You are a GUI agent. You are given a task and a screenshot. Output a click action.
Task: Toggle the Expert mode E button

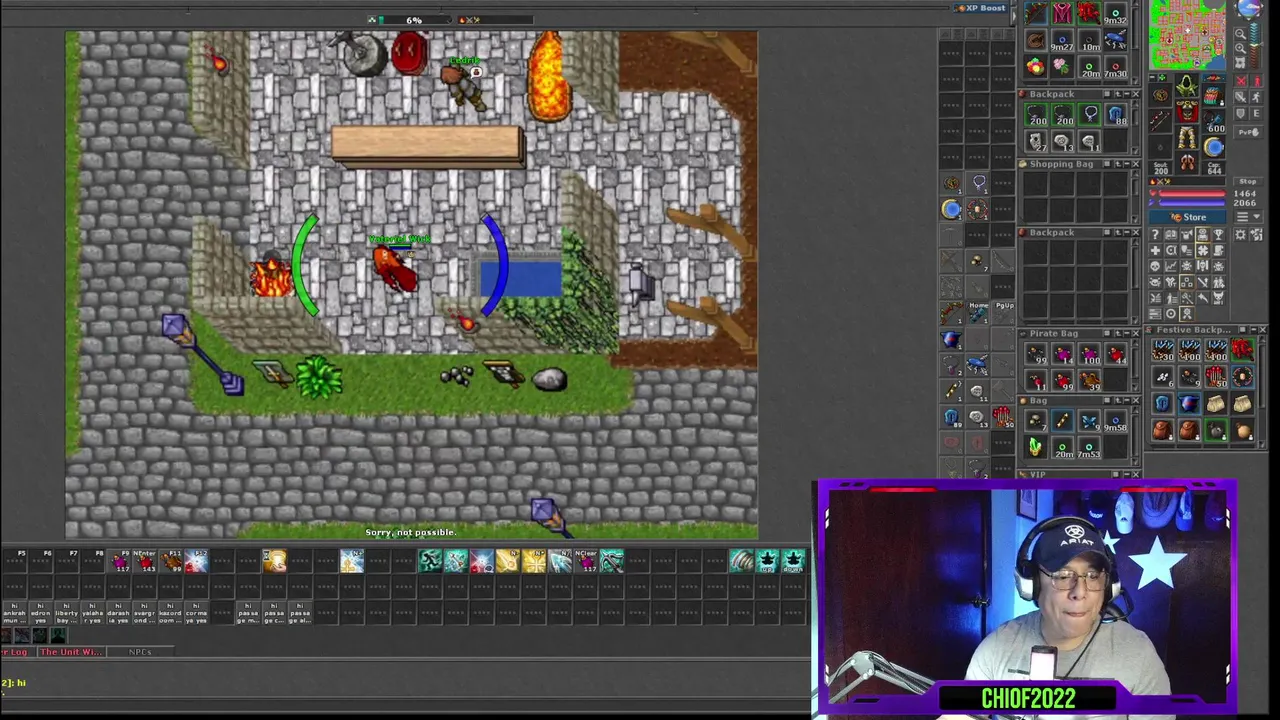point(1257,113)
